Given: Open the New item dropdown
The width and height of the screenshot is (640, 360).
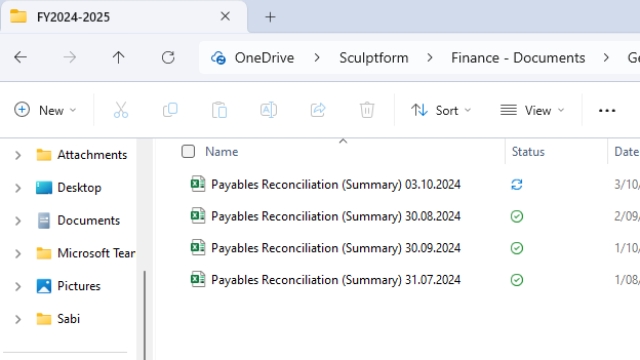Looking at the screenshot, I should coord(45,110).
